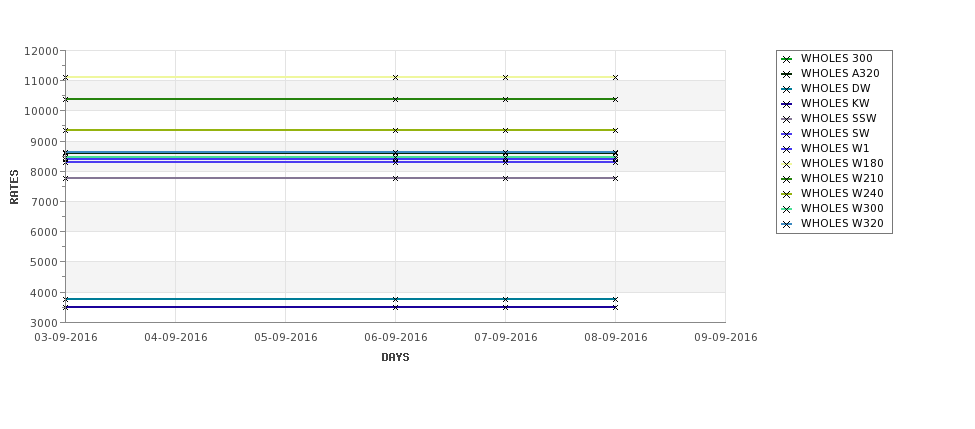Click the 05-09-2016 x-axis date label

coord(286,338)
